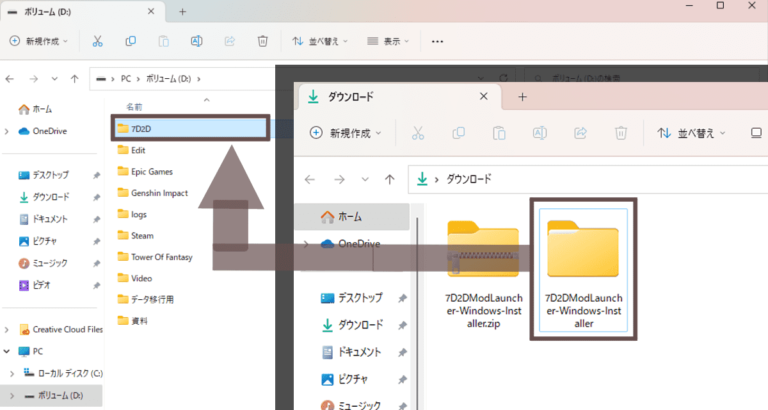Switch to the ダウンロード tab

point(399,97)
